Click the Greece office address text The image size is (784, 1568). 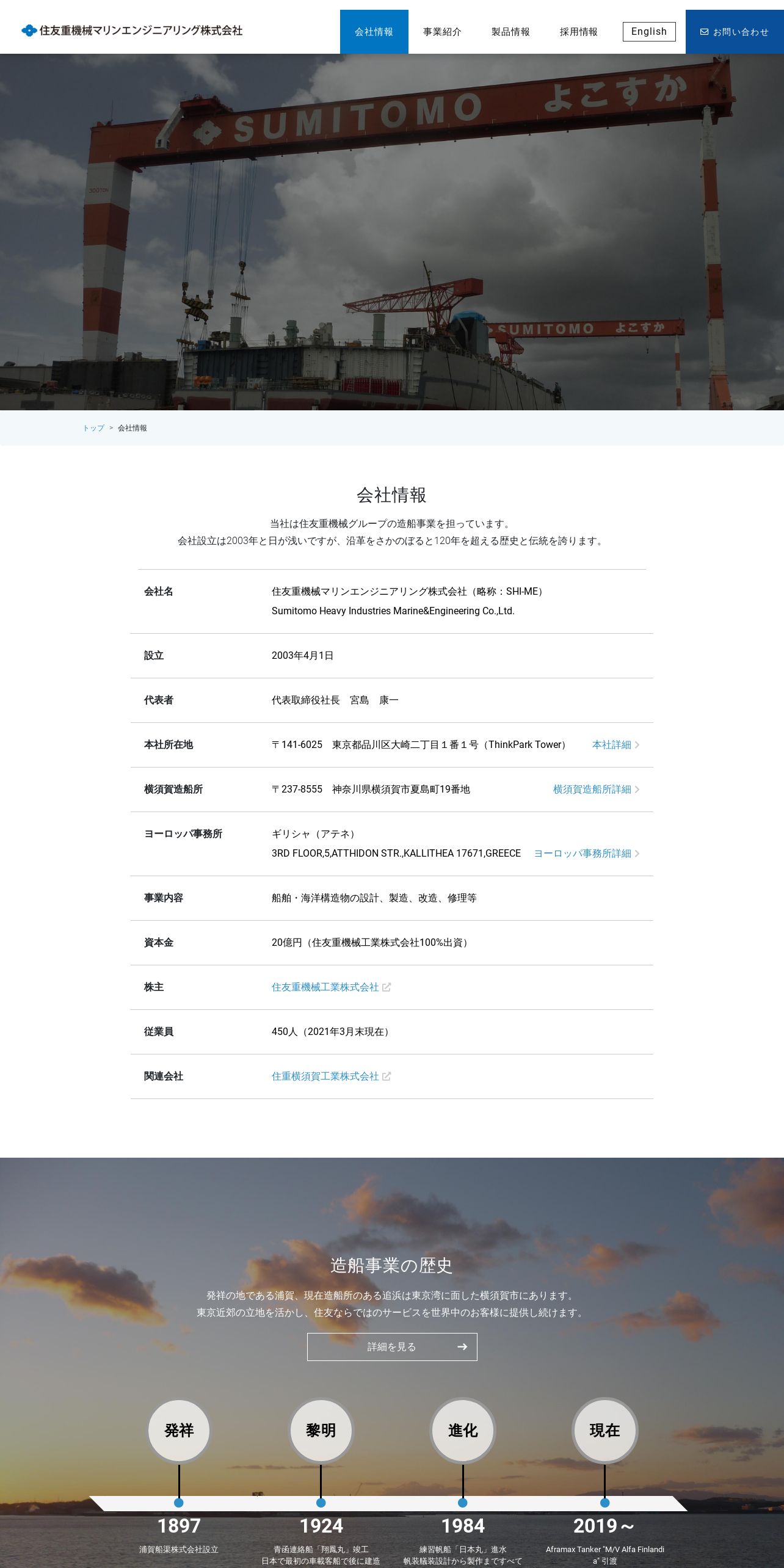point(396,854)
